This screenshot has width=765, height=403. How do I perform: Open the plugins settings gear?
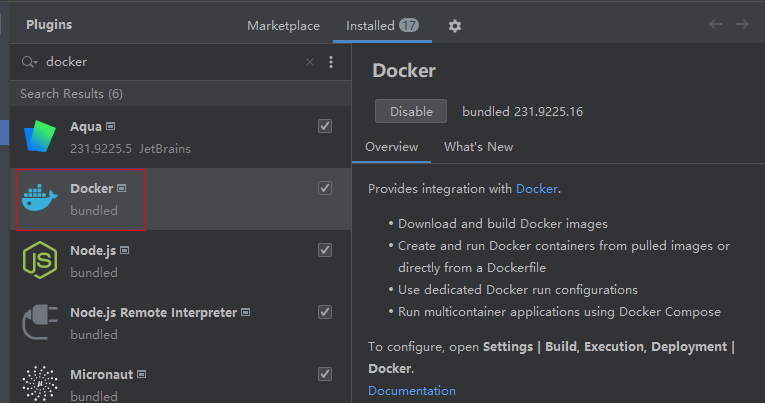(x=455, y=26)
